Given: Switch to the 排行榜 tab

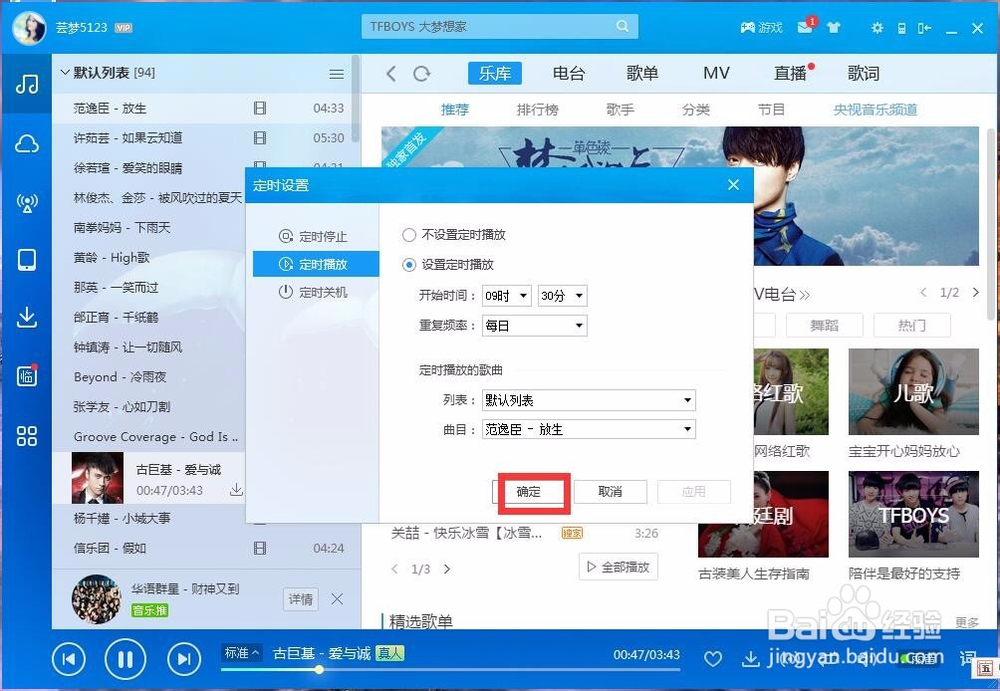Looking at the screenshot, I should 538,110.
